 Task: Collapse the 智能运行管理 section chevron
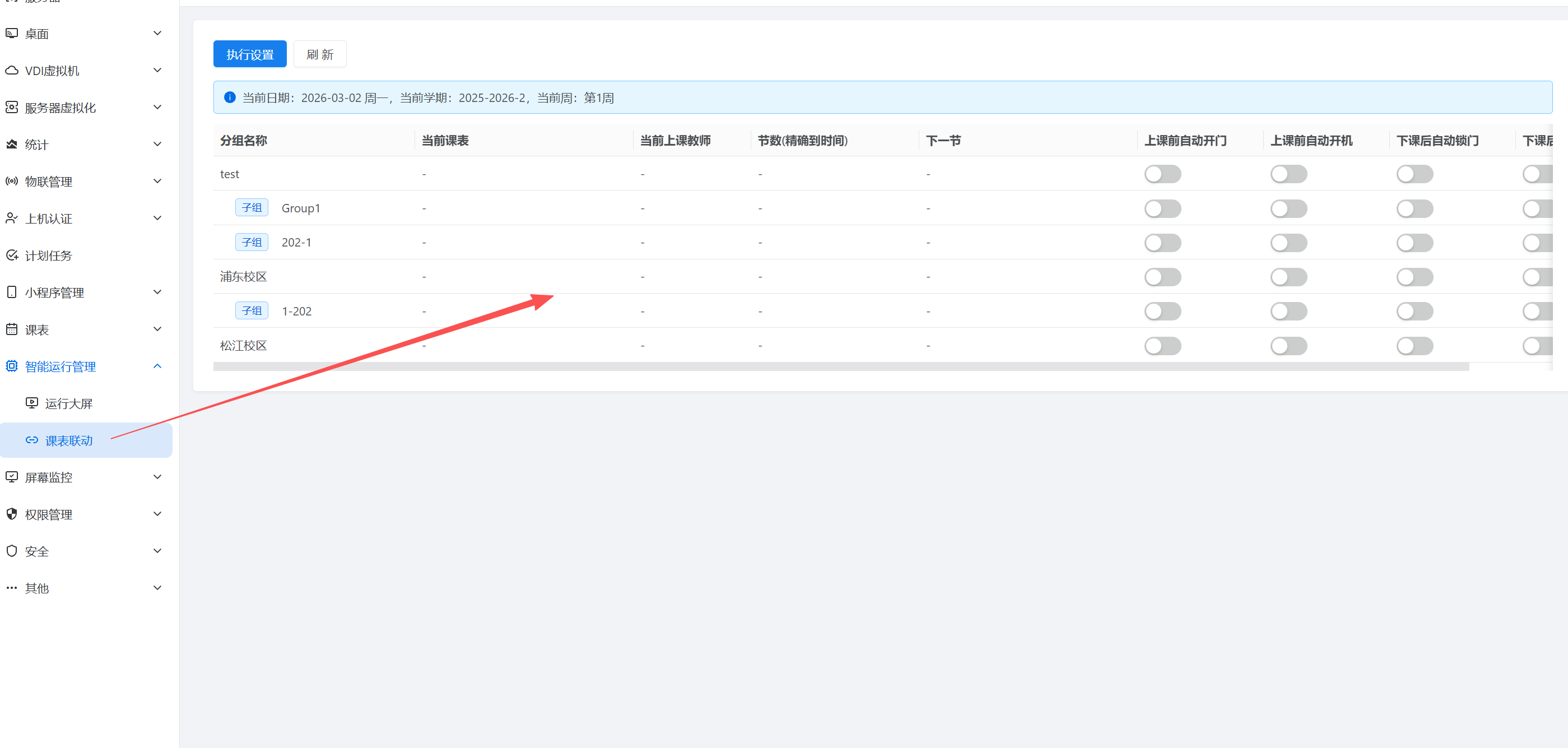tap(157, 366)
